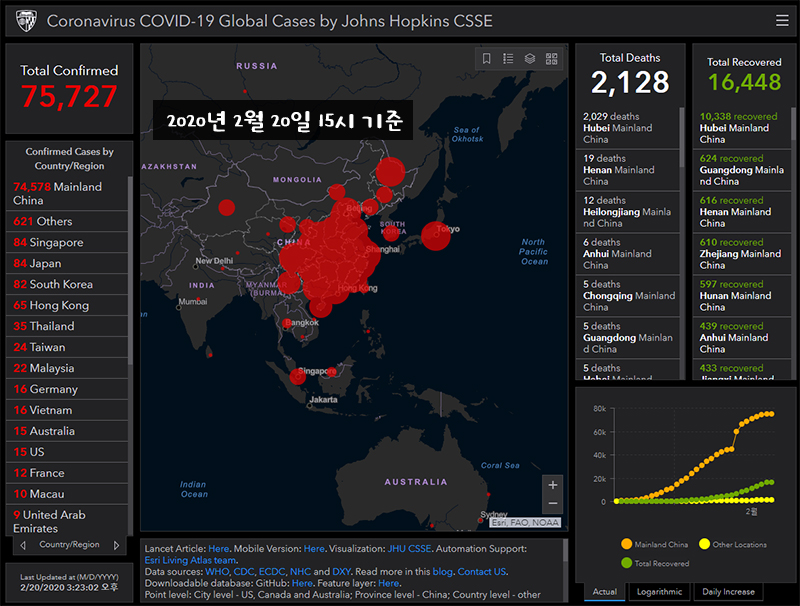The image size is (800, 606).
Task: Switch chart to the Daily Increase tab
Action: [728, 592]
